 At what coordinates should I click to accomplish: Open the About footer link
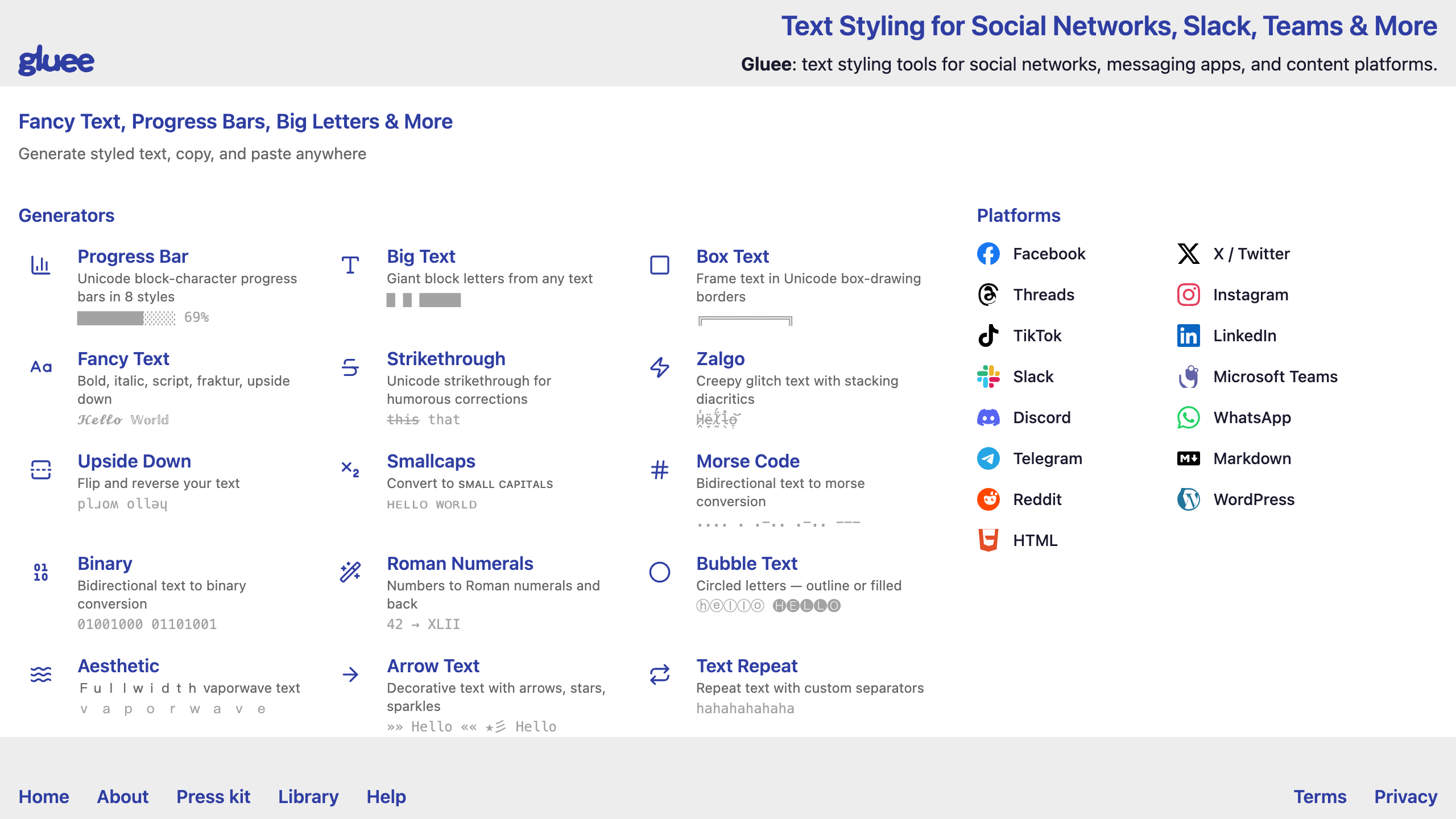coord(123,797)
